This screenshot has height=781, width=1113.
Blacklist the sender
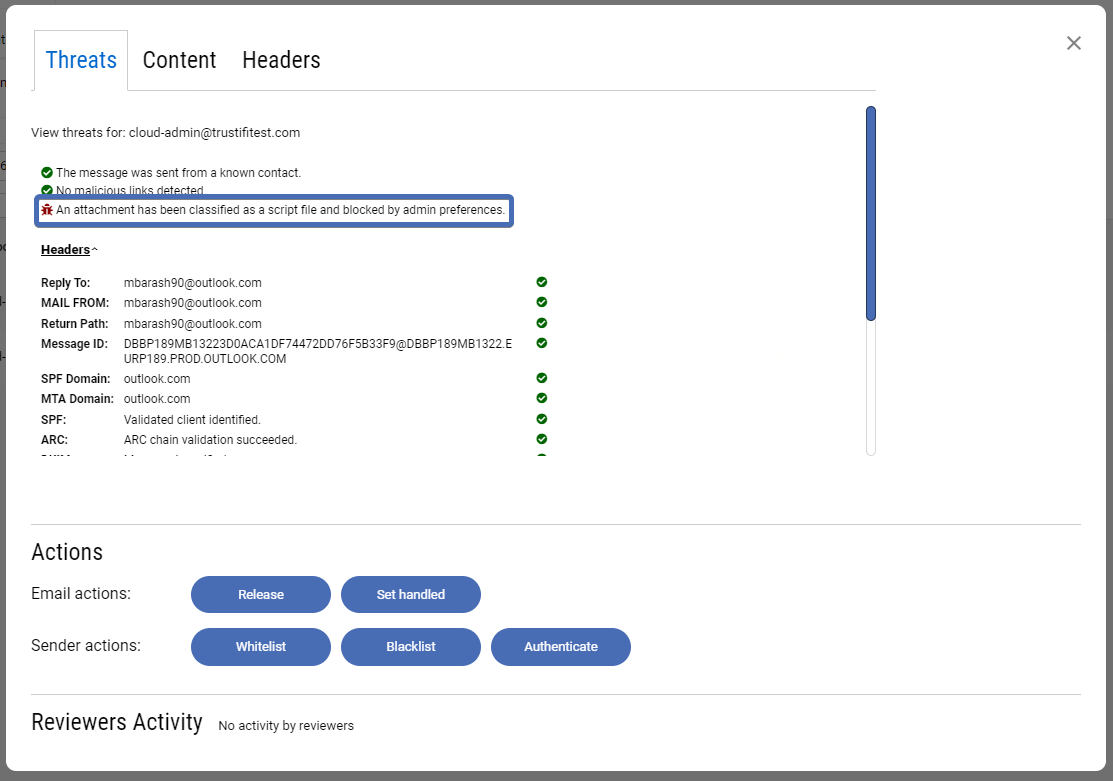pyautogui.click(x=410, y=647)
